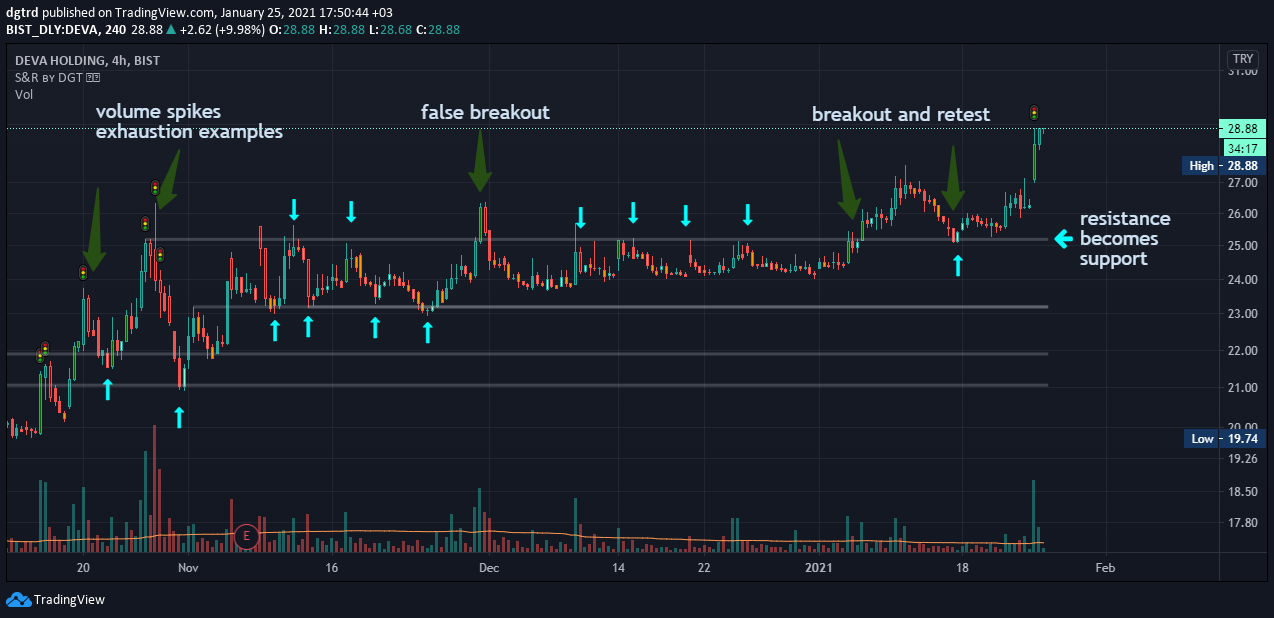Click the '22' date label on time axis
Screen dimensions: 1274x618
coord(704,567)
